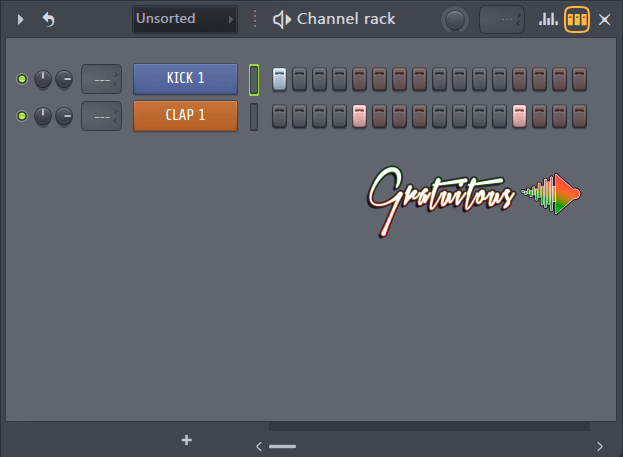
Task: Adjust the swing knob in header
Action: click(455, 19)
